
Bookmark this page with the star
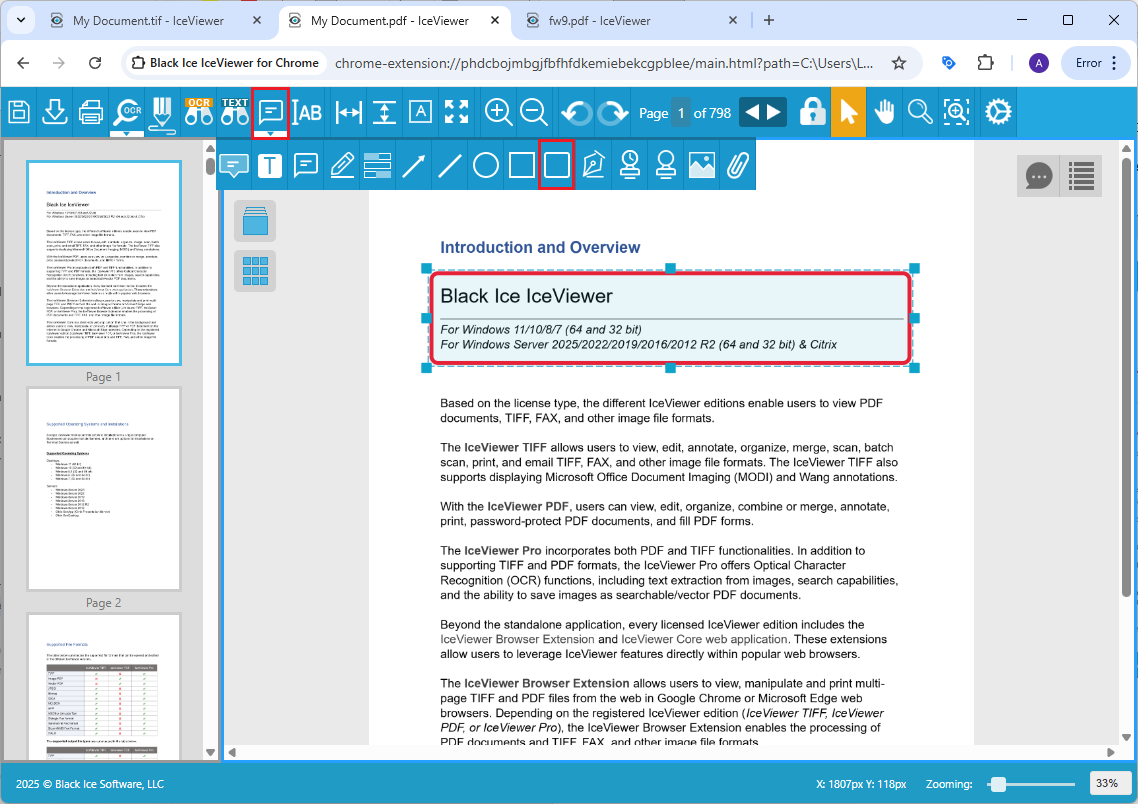click(898, 63)
